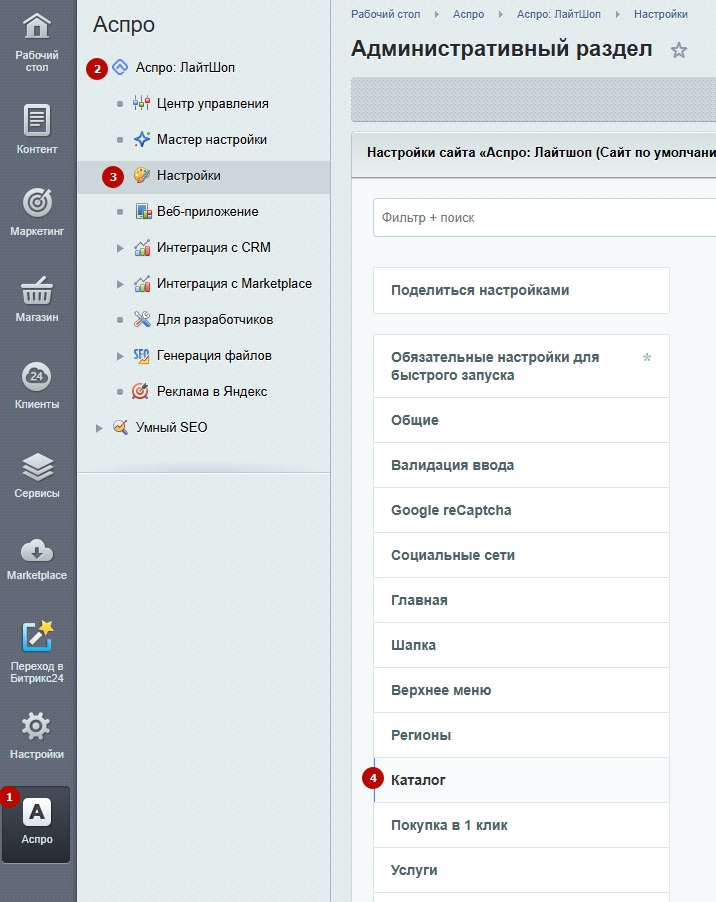Click the Реклама в Яндекс target icon
This screenshot has width=716, height=902.
coord(140,391)
